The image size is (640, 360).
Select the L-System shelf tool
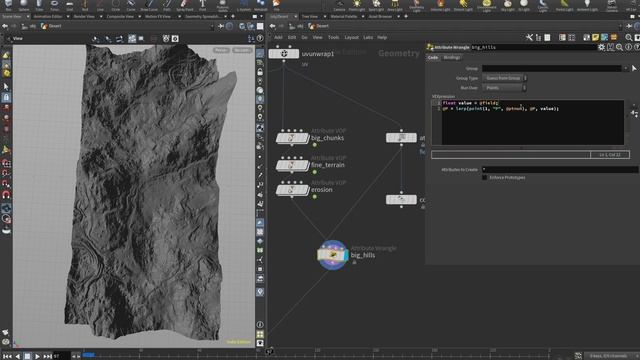[244, 5]
